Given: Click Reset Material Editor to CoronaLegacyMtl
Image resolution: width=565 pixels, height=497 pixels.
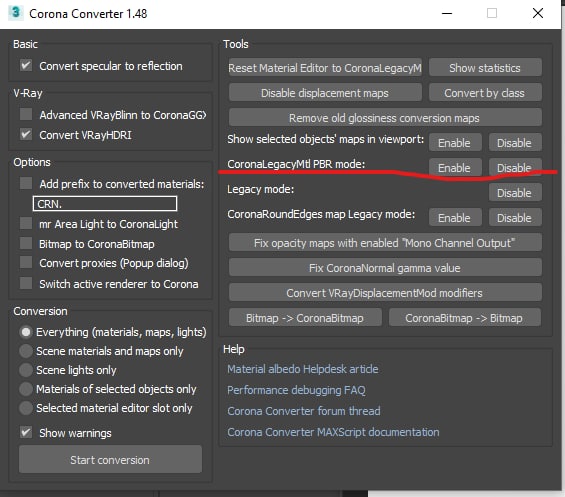Looking at the screenshot, I should pos(325,67).
